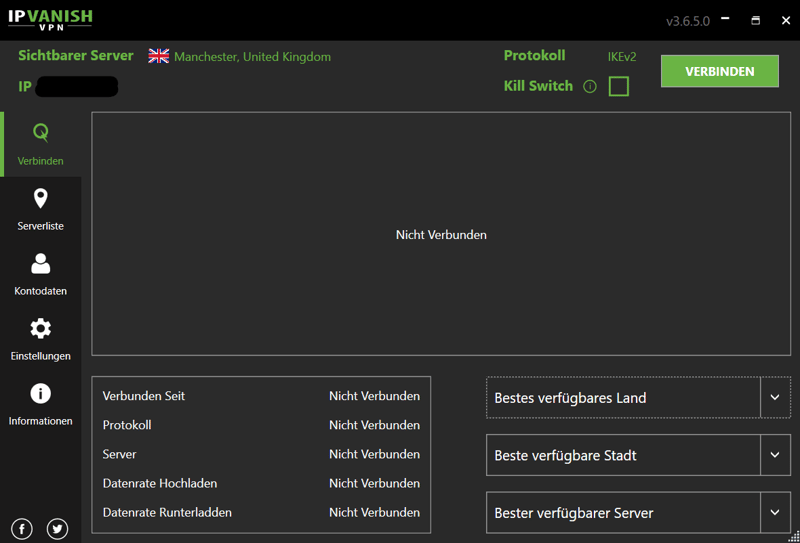Screen dimensions: 800x543
Task: Open the Twitter icon link
Action: tap(57, 529)
